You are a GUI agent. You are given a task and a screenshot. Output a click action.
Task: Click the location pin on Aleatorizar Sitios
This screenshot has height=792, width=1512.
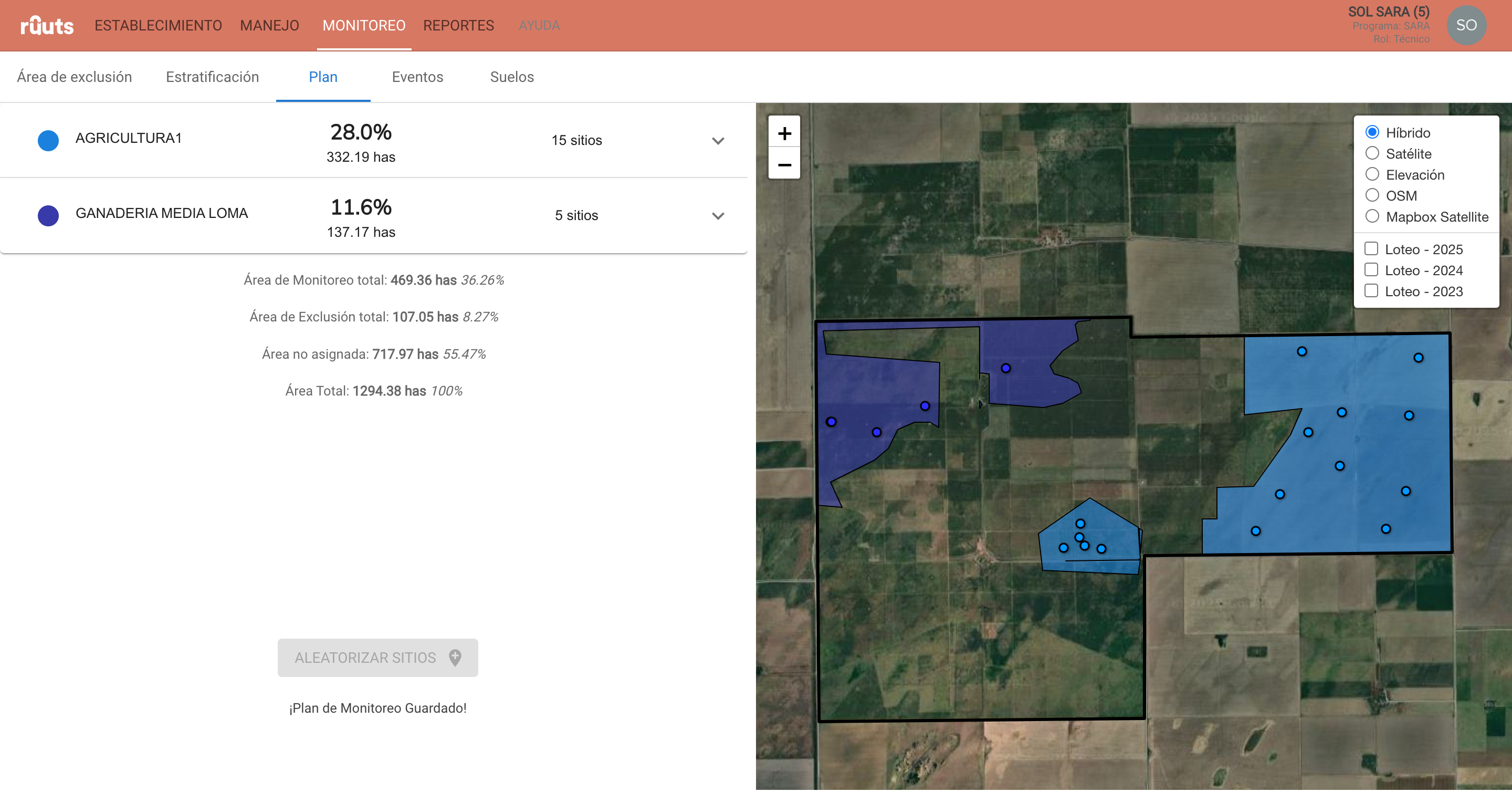[455, 658]
